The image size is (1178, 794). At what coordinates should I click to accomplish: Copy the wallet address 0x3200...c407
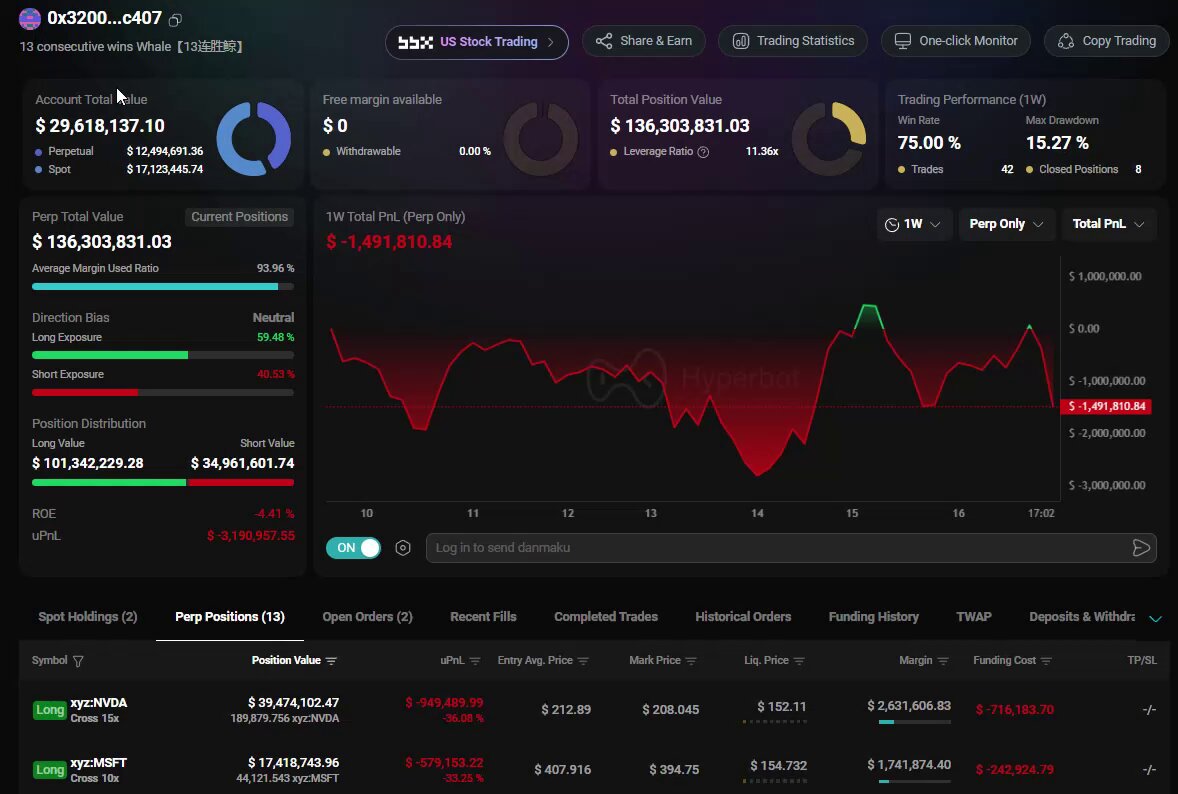[175, 20]
